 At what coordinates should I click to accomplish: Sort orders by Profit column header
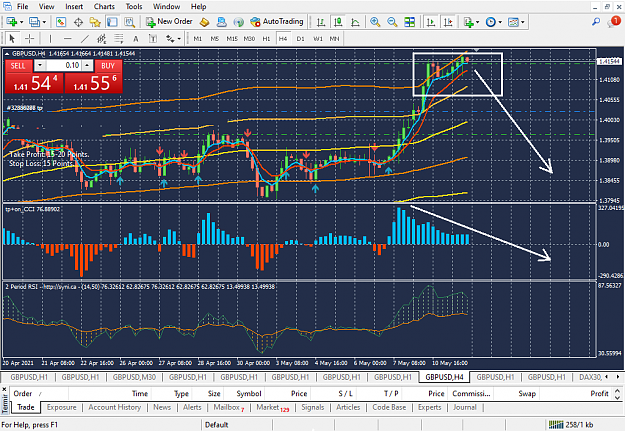[599, 394]
